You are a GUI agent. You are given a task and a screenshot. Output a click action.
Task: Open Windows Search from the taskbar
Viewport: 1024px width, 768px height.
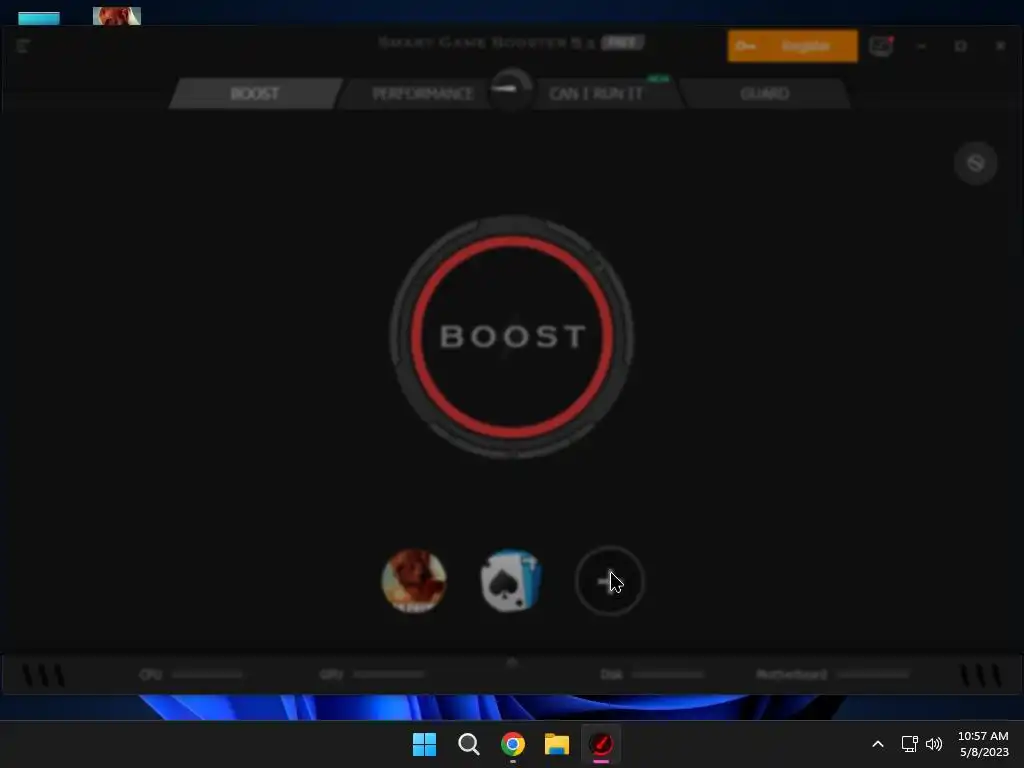(468, 744)
